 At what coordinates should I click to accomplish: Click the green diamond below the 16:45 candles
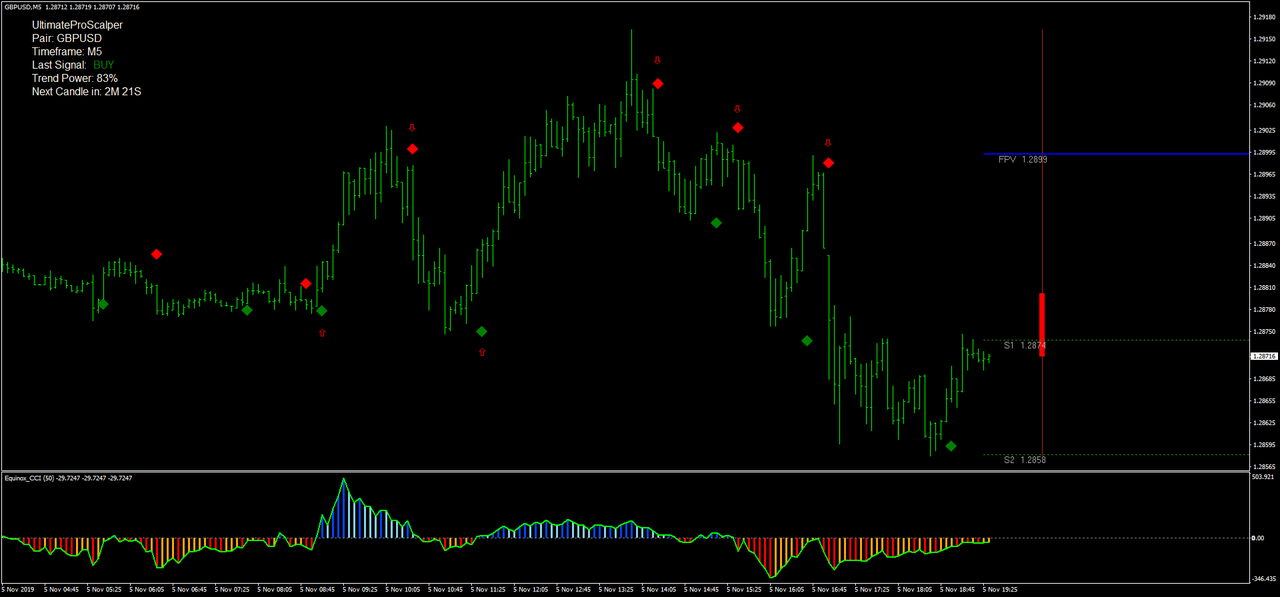click(806, 341)
